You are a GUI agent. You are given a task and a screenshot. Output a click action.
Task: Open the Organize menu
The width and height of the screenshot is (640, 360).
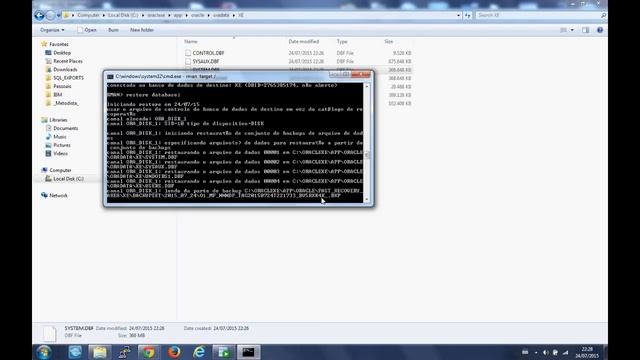pos(52,30)
